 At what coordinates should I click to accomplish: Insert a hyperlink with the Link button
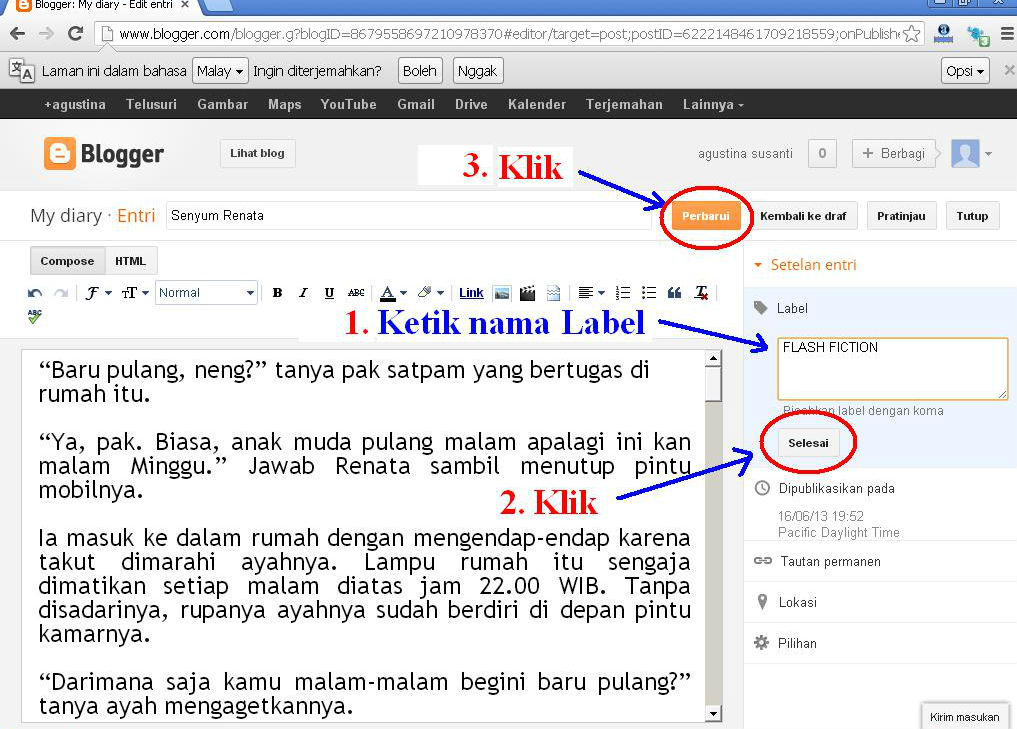[471, 293]
